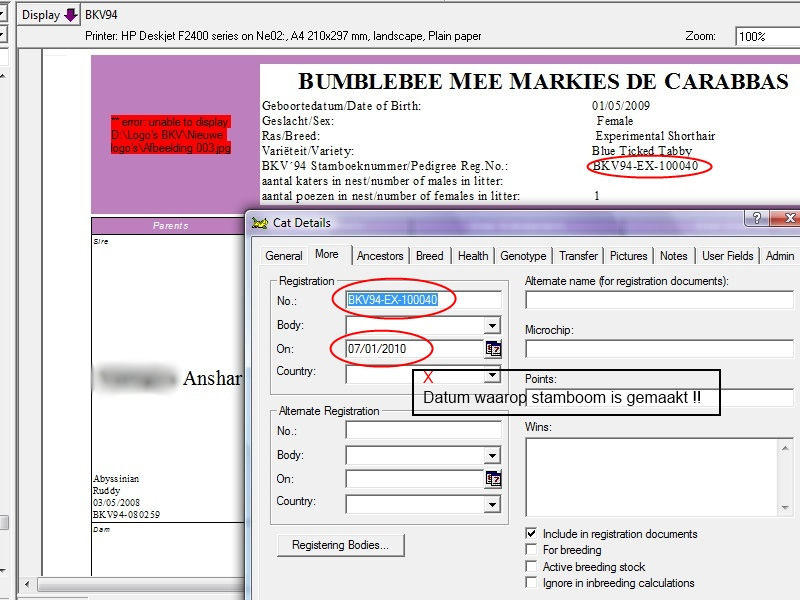This screenshot has height=600, width=800.
Task: Open calendar picker for Alternate Registration On
Action: click(493, 479)
